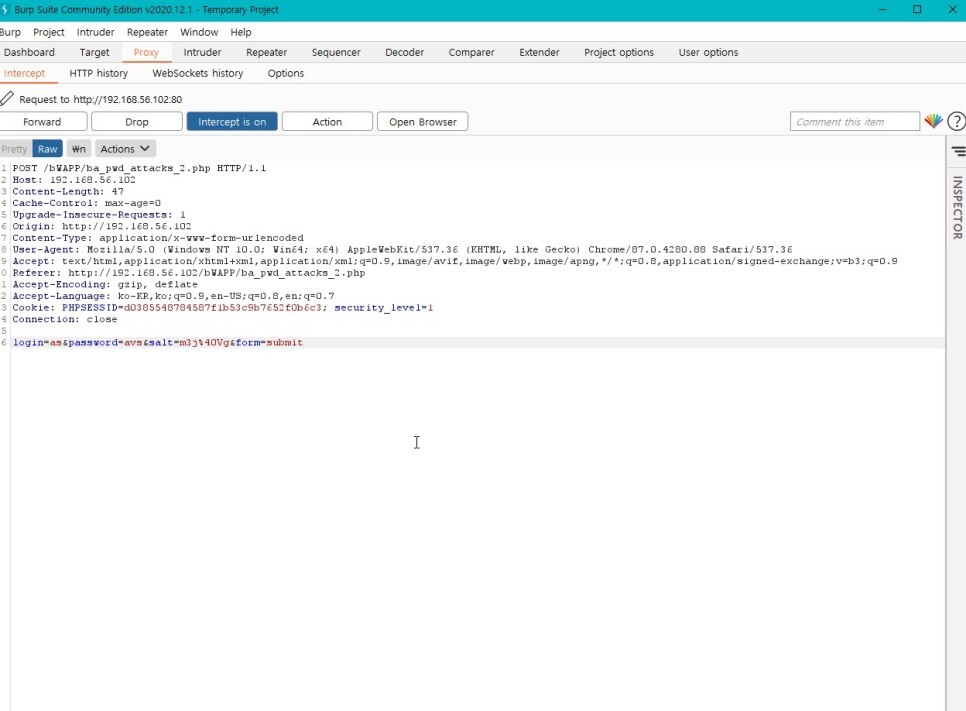The height and width of the screenshot is (711, 966).
Task: Open the HTTP history sub-tab
Action: click(x=99, y=73)
